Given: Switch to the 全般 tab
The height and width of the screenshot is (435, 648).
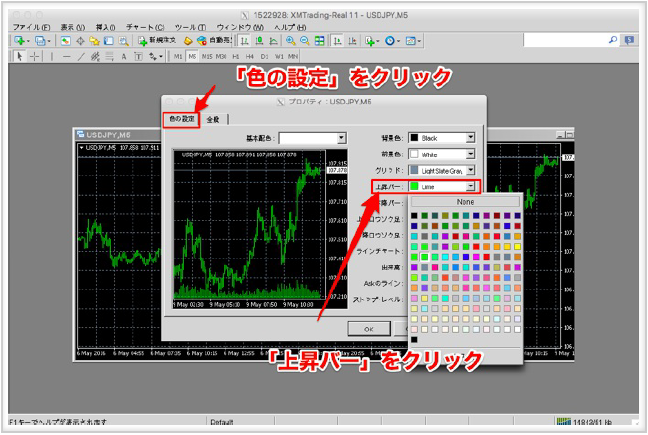Looking at the screenshot, I should pyautogui.click(x=212, y=120).
